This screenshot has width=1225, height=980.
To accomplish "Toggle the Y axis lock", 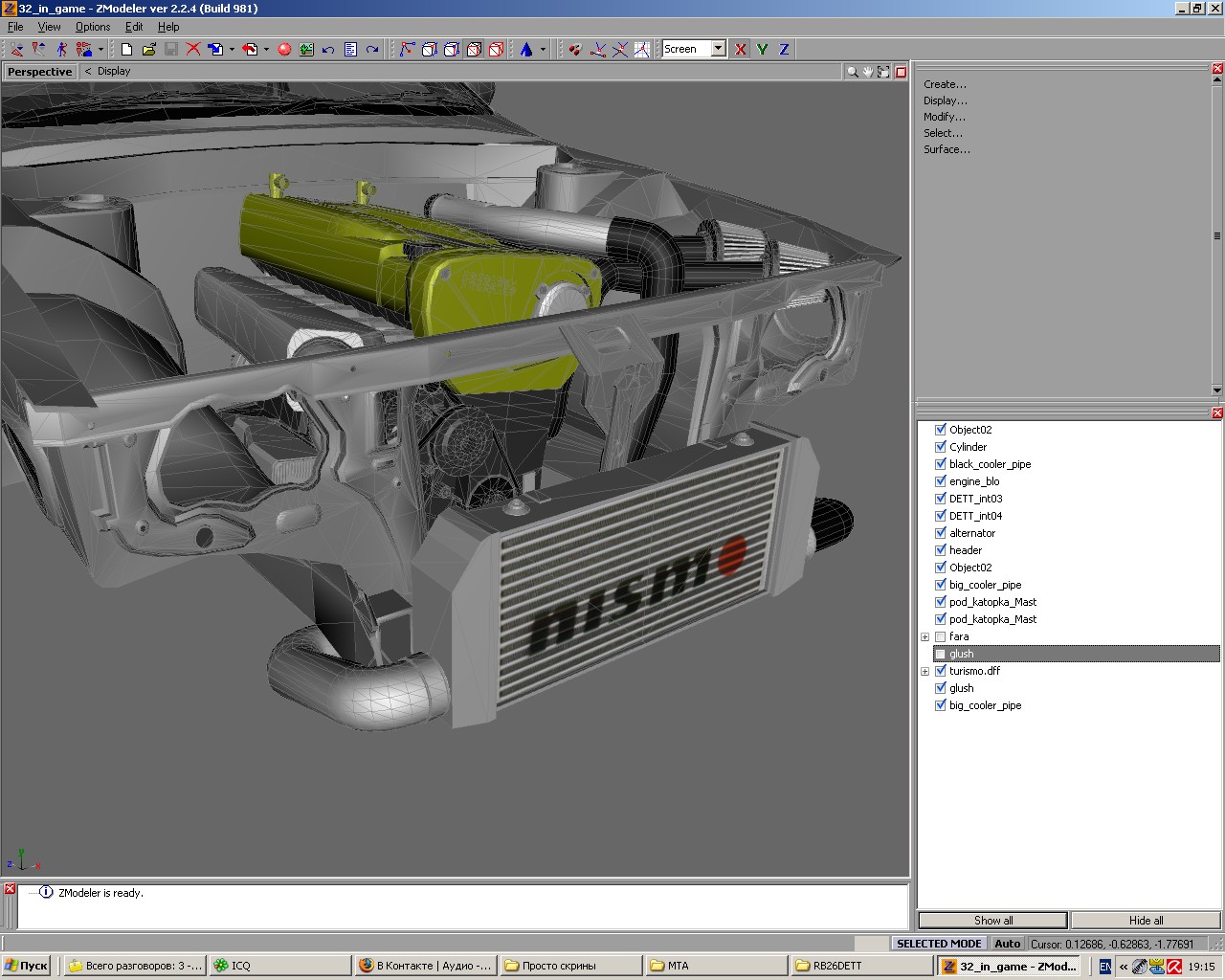I will [763, 49].
